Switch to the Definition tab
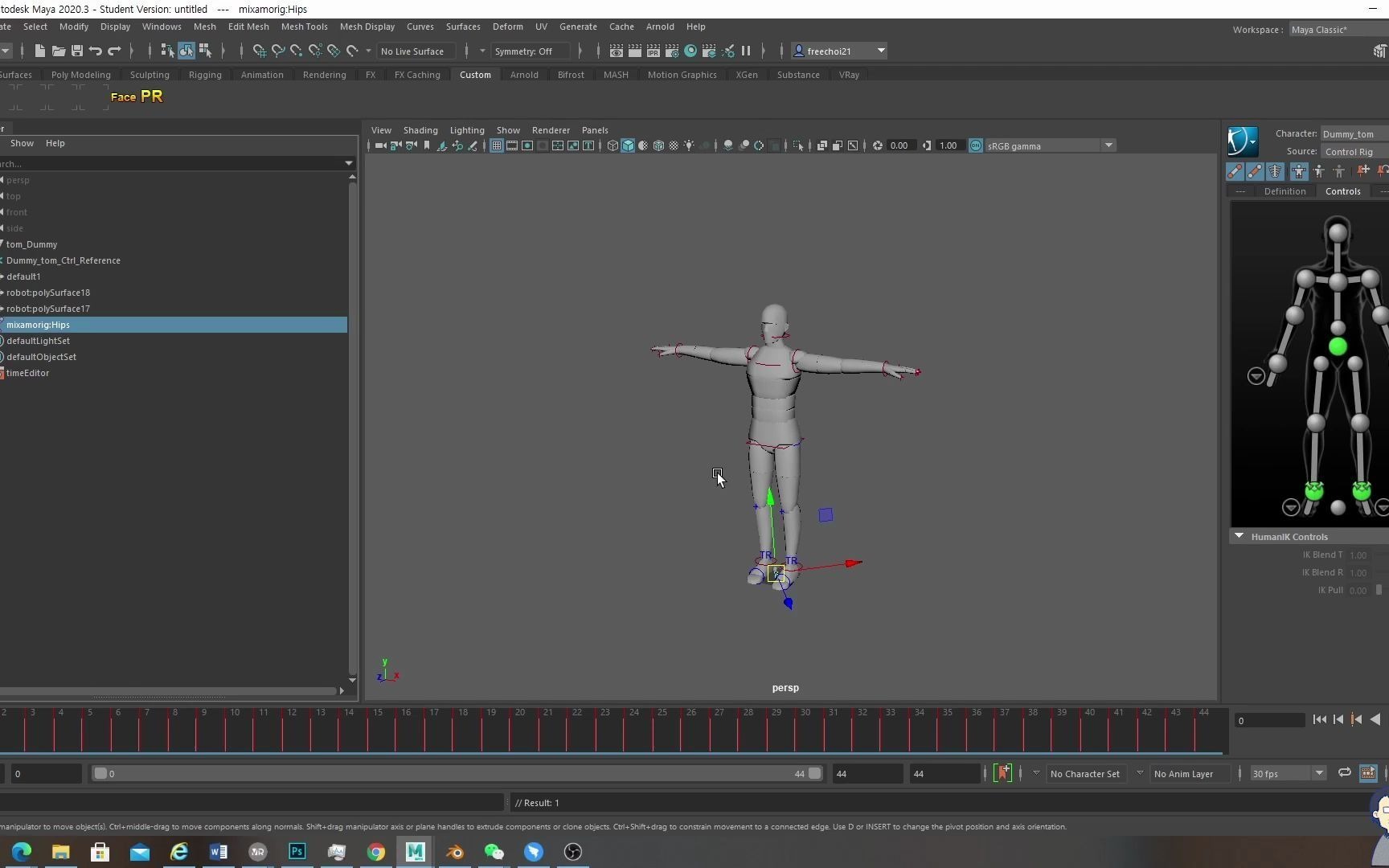Image resolution: width=1389 pixels, height=868 pixels. click(1285, 191)
